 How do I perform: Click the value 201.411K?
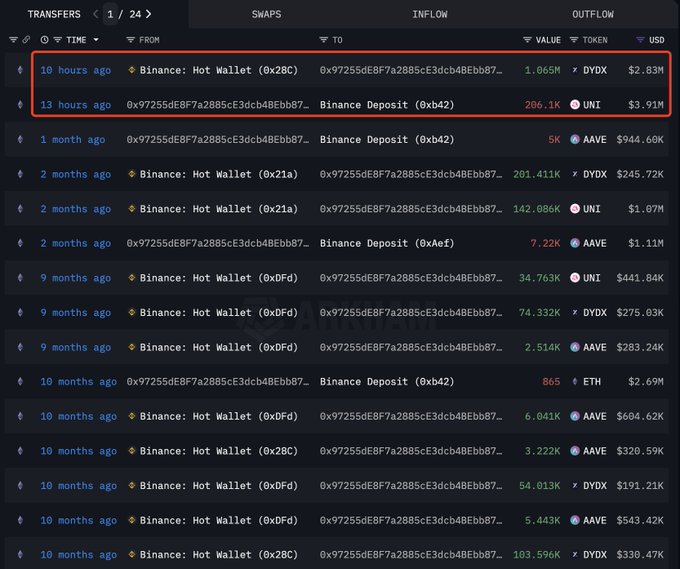click(x=536, y=174)
